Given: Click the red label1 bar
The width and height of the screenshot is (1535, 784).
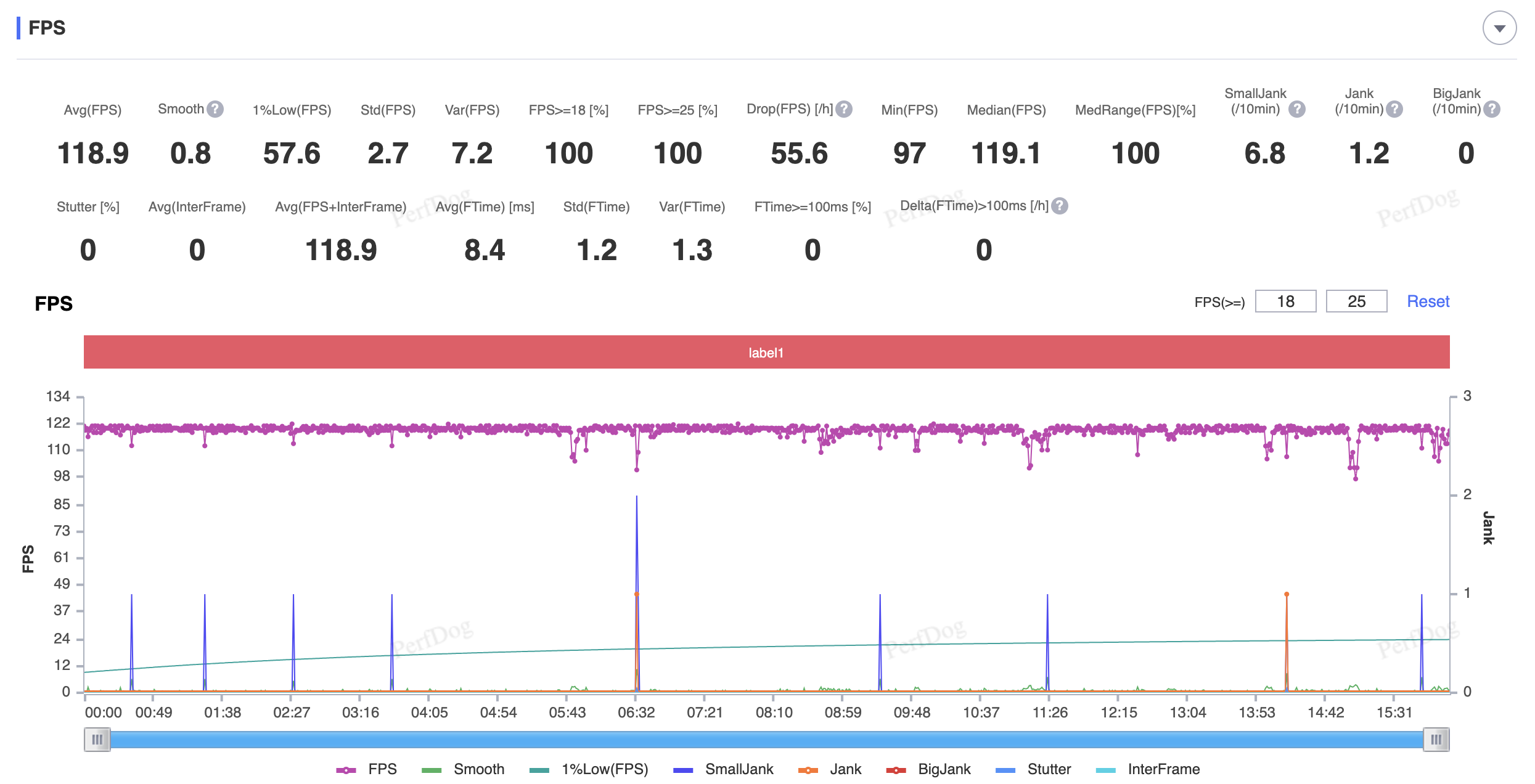Looking at the screenshot, I should [x=766, y=353].
